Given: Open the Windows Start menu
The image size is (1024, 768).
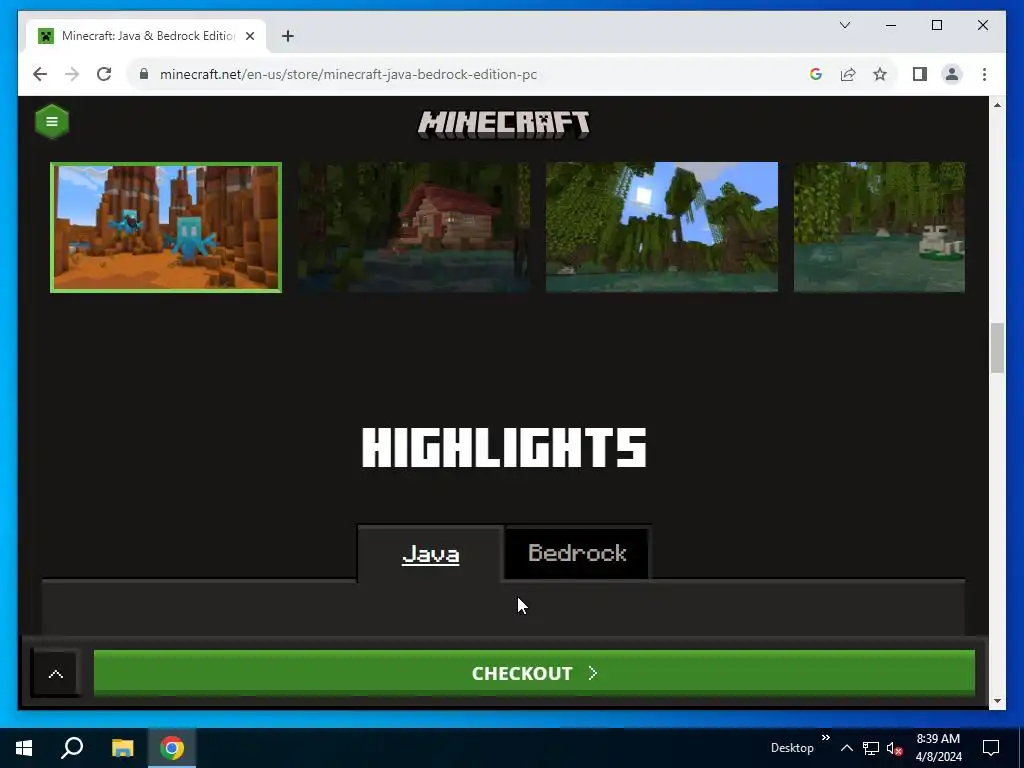Looking at the screenshot, I should tap(24, 748).
